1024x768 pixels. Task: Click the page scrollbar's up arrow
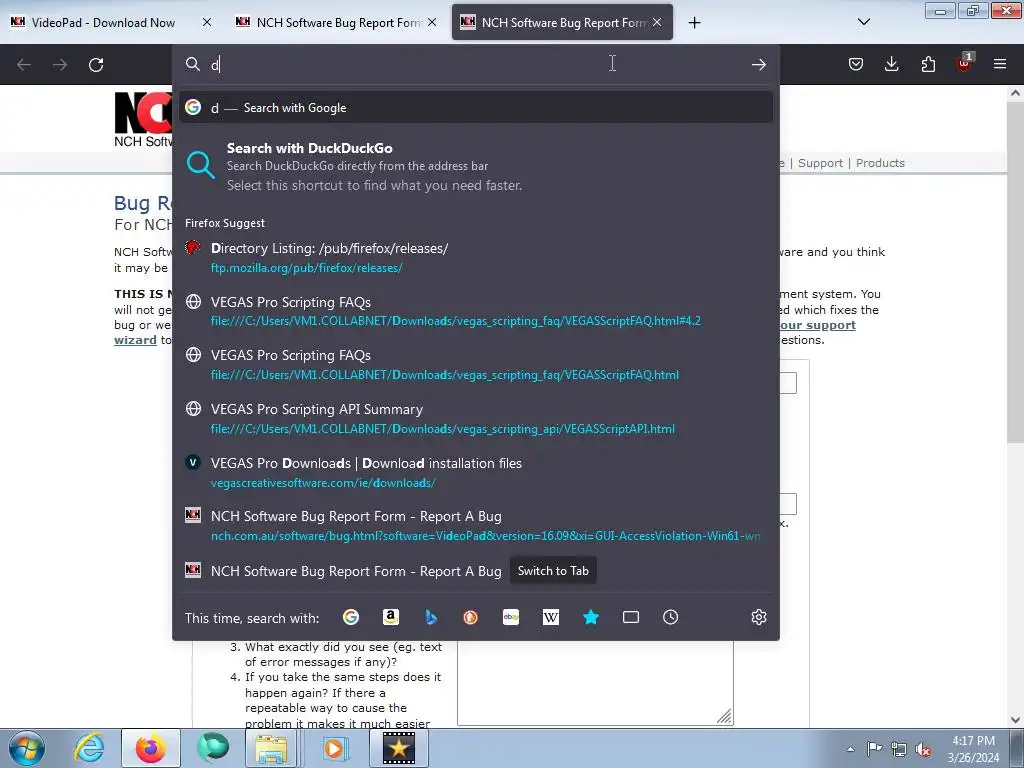point(1015,93)
